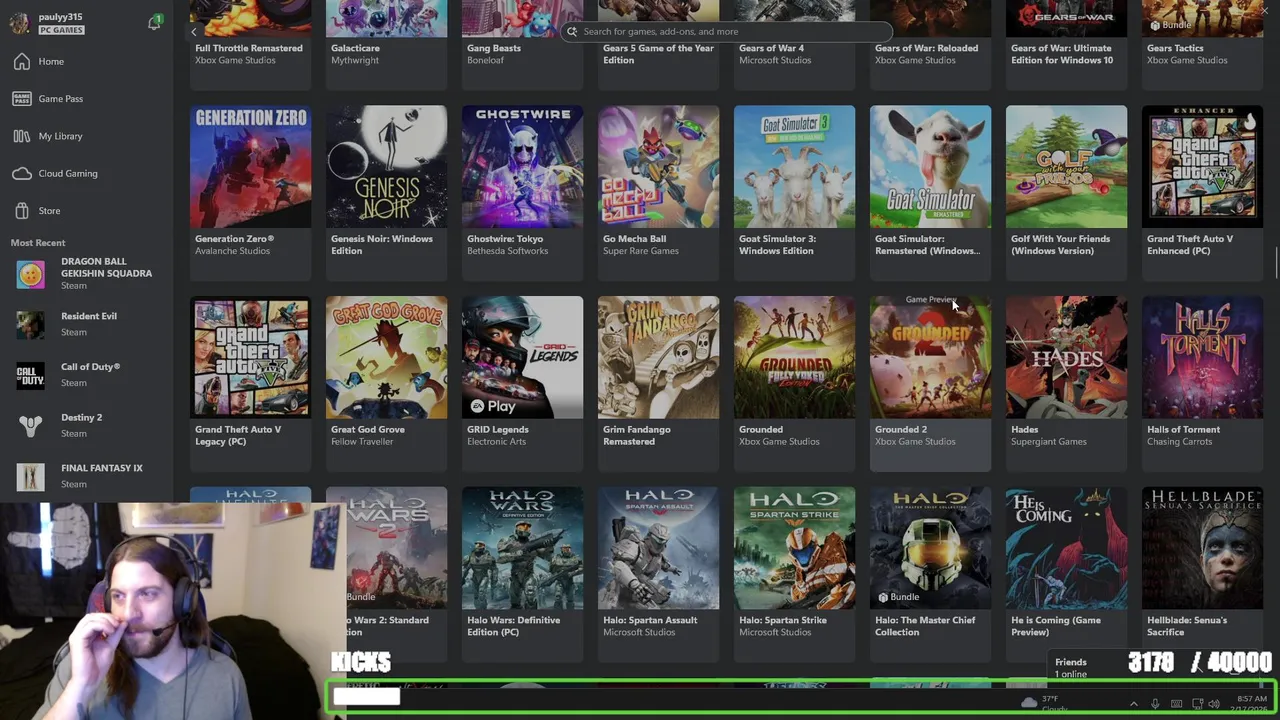The width and height of the screenshot is (1280, 720).
Task: Click the Game Pass icon
Action: (22, 99)
